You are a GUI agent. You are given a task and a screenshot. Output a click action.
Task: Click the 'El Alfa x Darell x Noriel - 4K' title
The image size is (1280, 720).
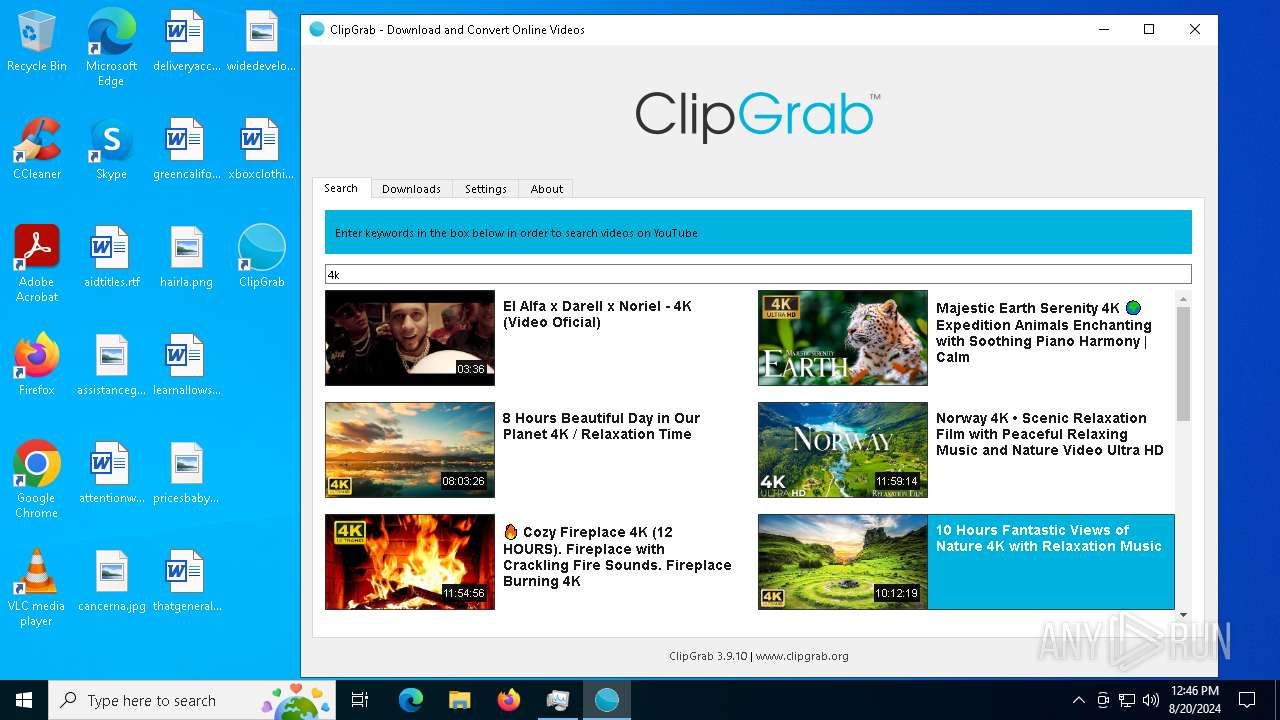tap(597, 314)
